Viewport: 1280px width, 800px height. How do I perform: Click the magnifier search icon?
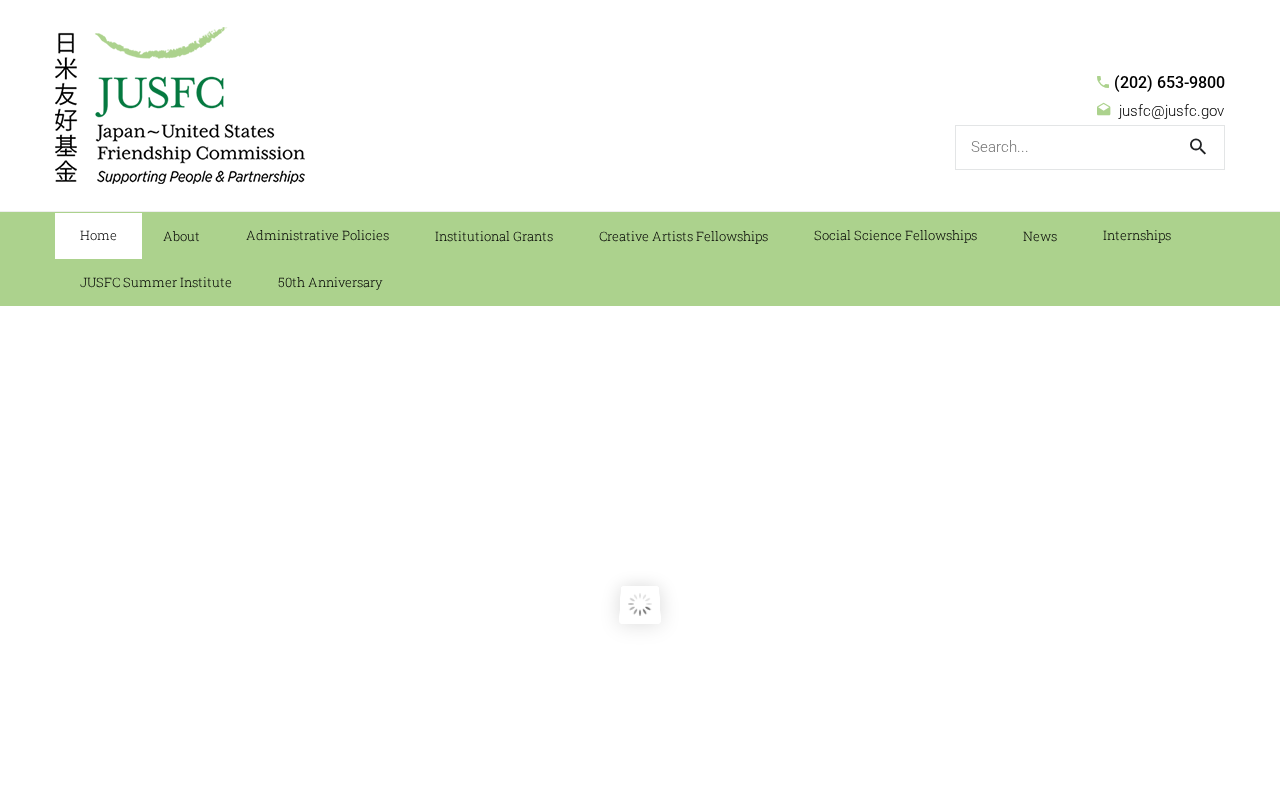pyautogui.click(x=1198, y=147)
